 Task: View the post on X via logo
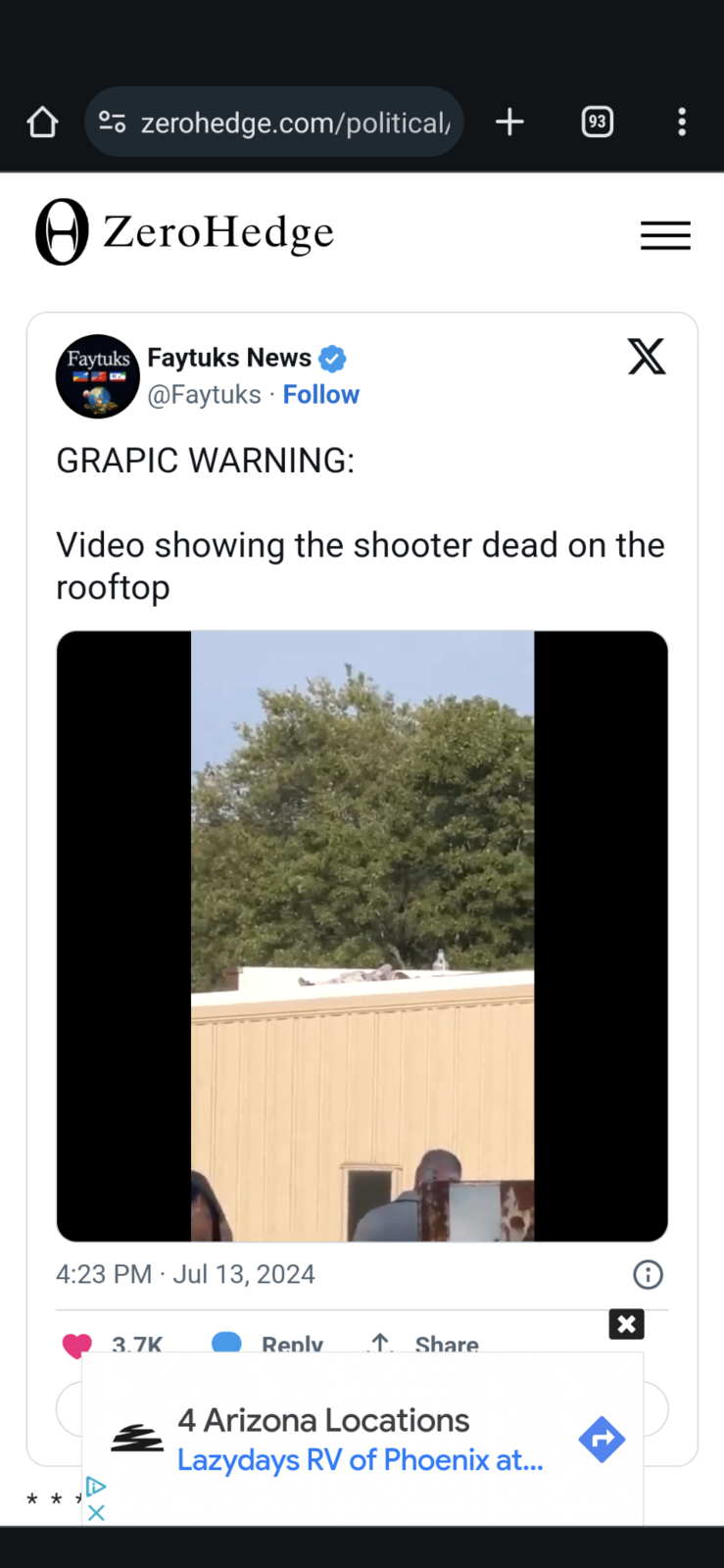[647, 357]
